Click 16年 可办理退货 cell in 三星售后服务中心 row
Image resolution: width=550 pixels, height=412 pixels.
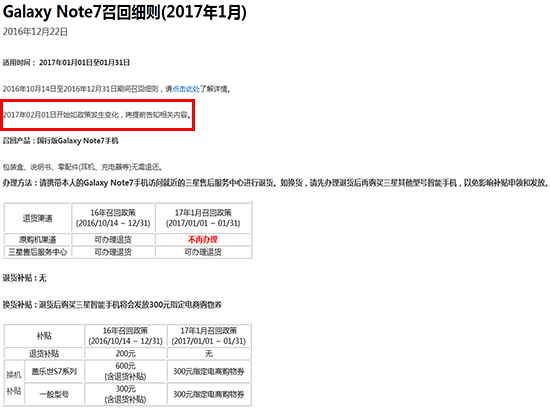(x=113, y=252)
